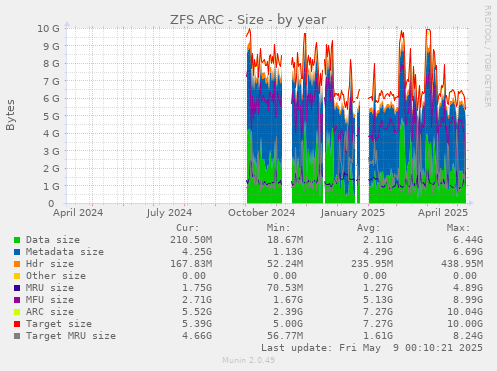Click the orange Hdr size legend swatch

coord(17,264)
